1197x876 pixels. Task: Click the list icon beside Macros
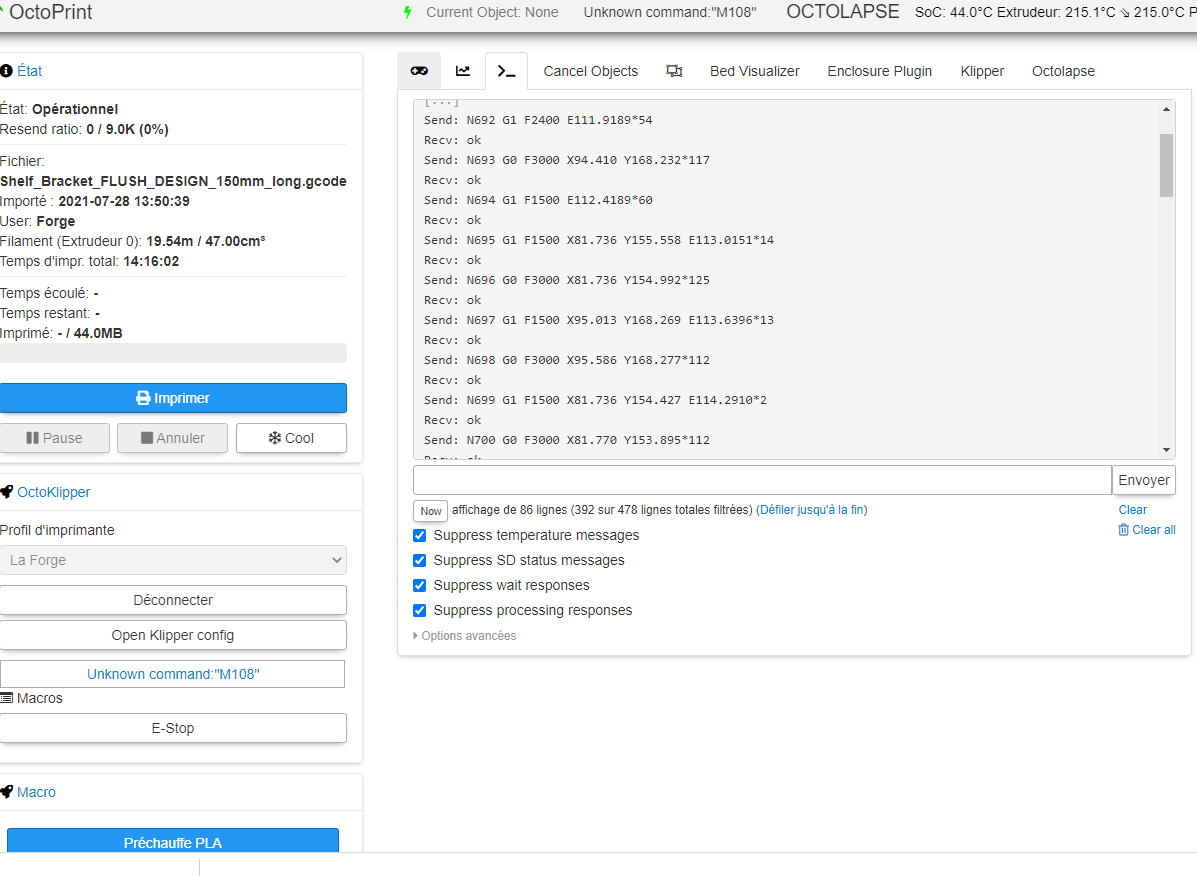coord(6,698)
